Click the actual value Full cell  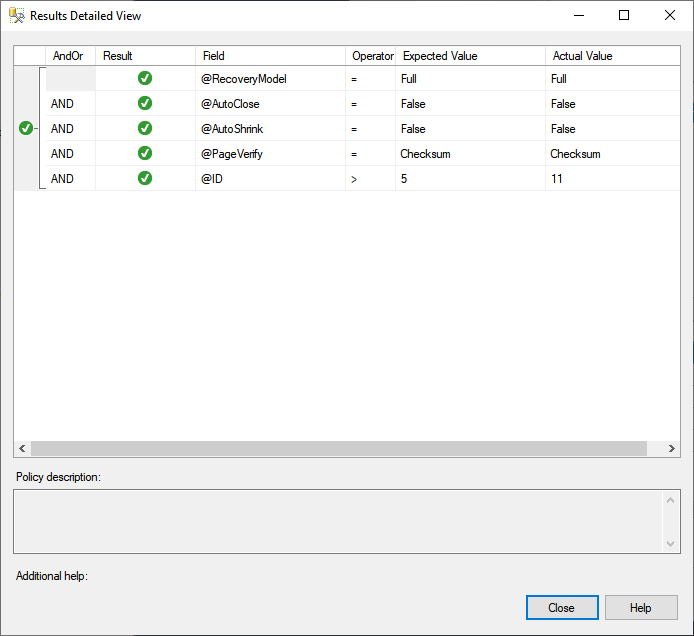click(613, 78)
